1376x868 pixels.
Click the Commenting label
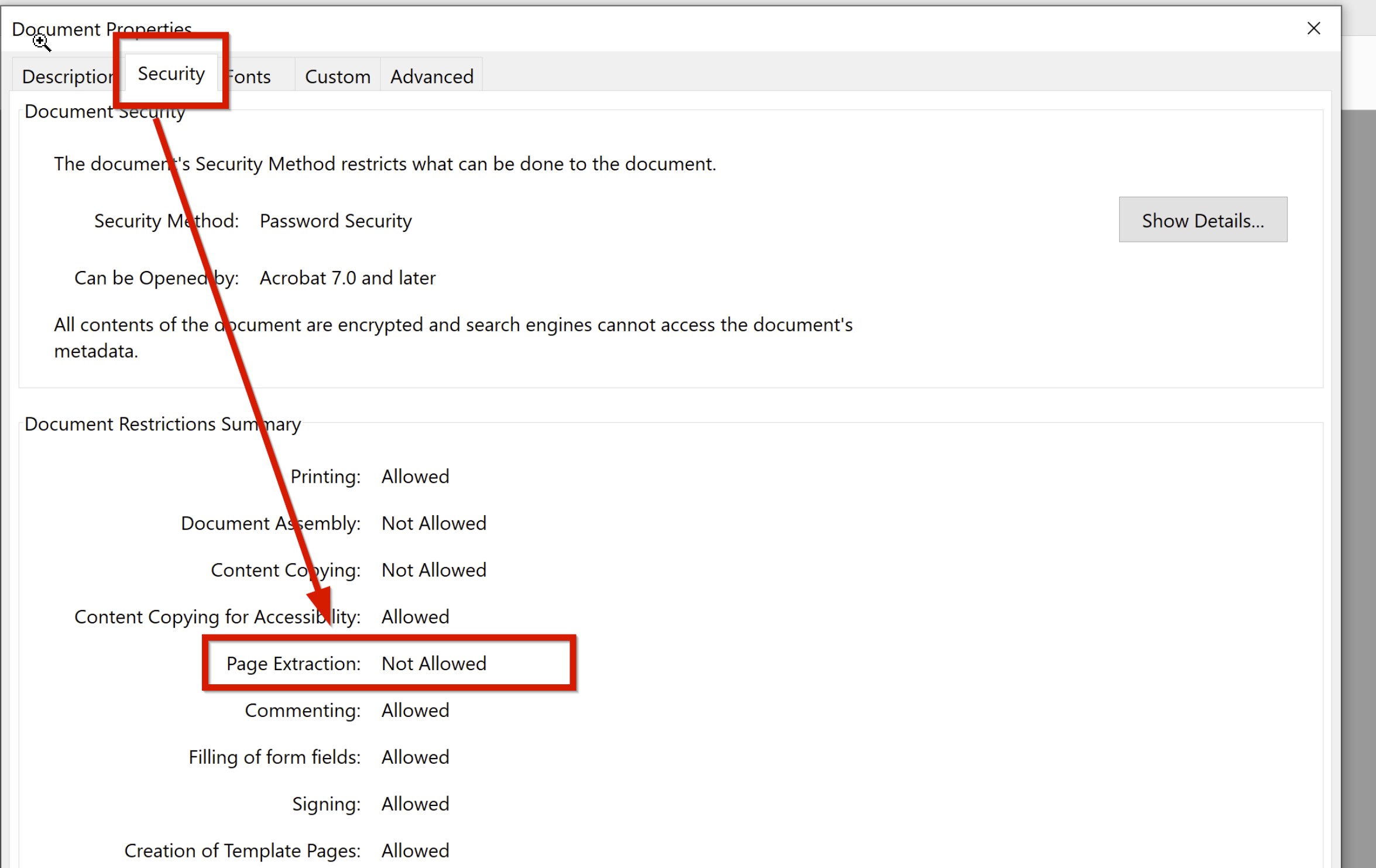coord(302,710)
